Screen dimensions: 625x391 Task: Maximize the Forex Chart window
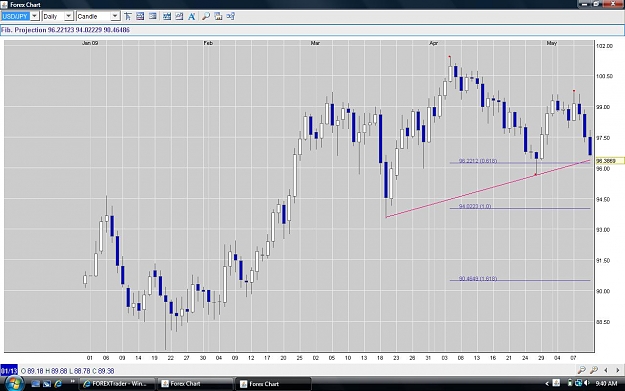coord(597,4)
